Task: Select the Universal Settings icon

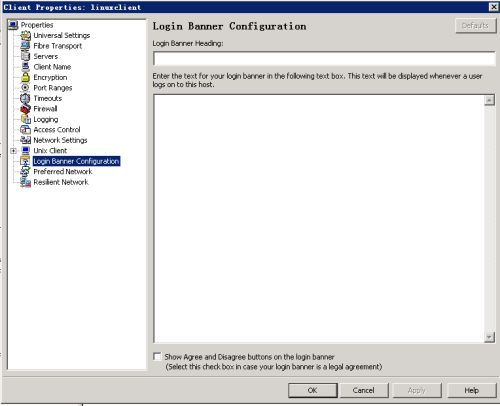Action: point(25,35)
